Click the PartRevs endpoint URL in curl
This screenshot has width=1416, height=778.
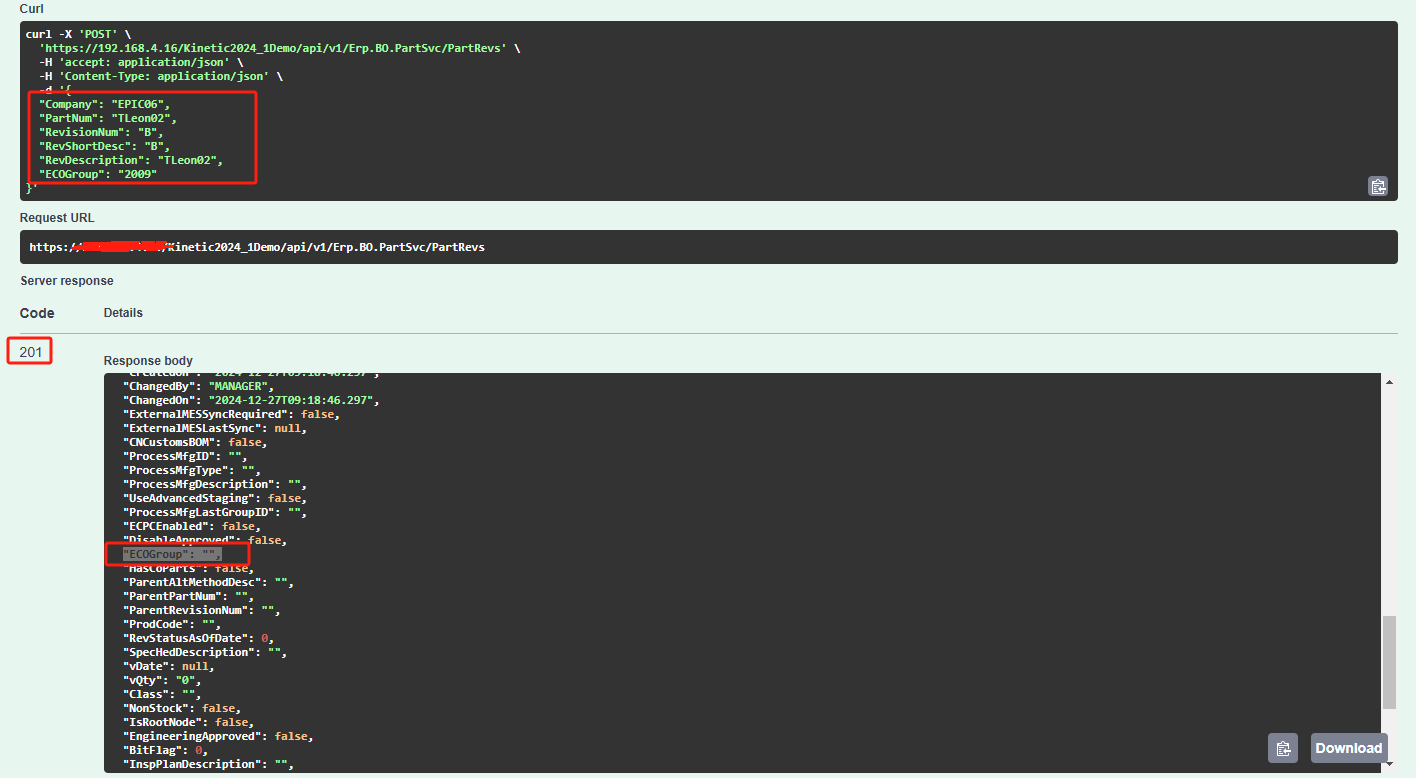click(272, 48)
